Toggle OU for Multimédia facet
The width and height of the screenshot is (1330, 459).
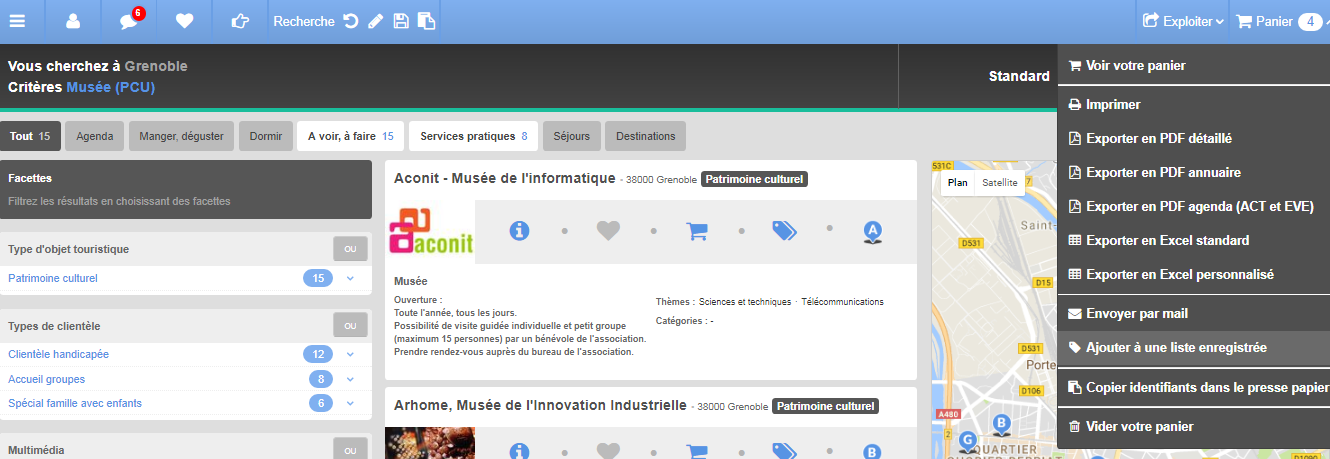pyautogui.click(x=350, y=450)
